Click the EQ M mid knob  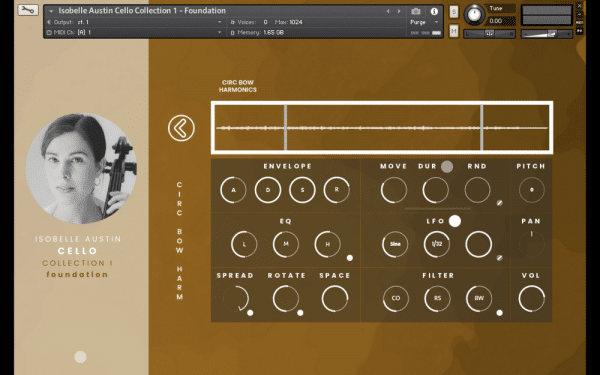286,244
